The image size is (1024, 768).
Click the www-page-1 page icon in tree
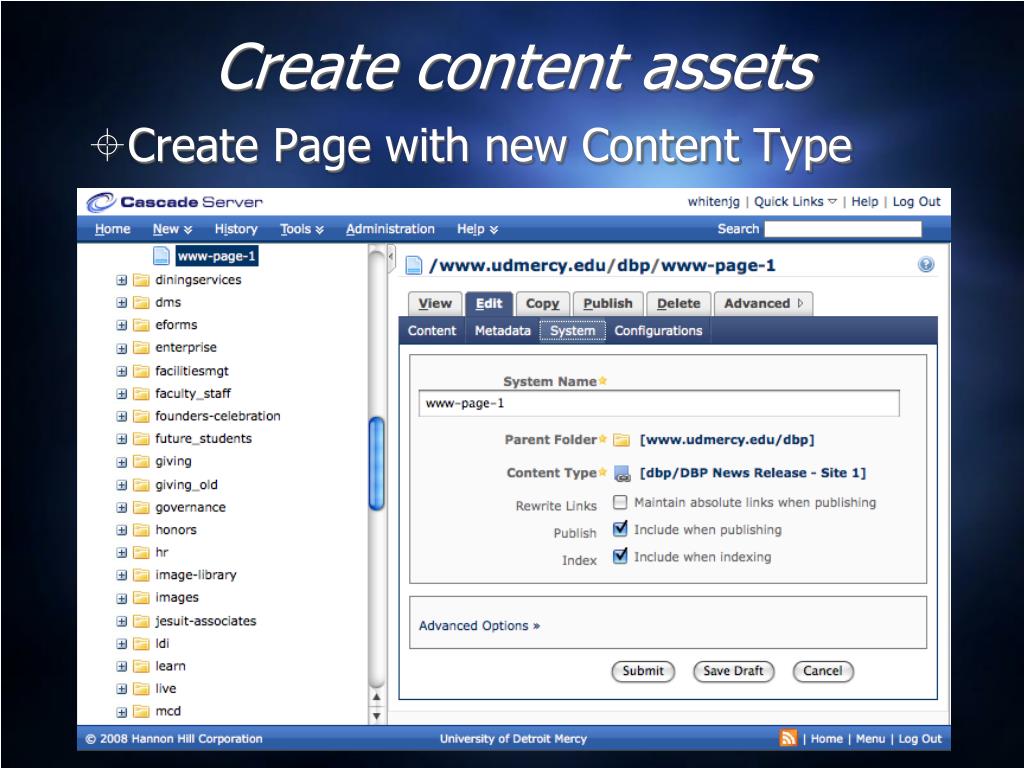pos(161,256)
